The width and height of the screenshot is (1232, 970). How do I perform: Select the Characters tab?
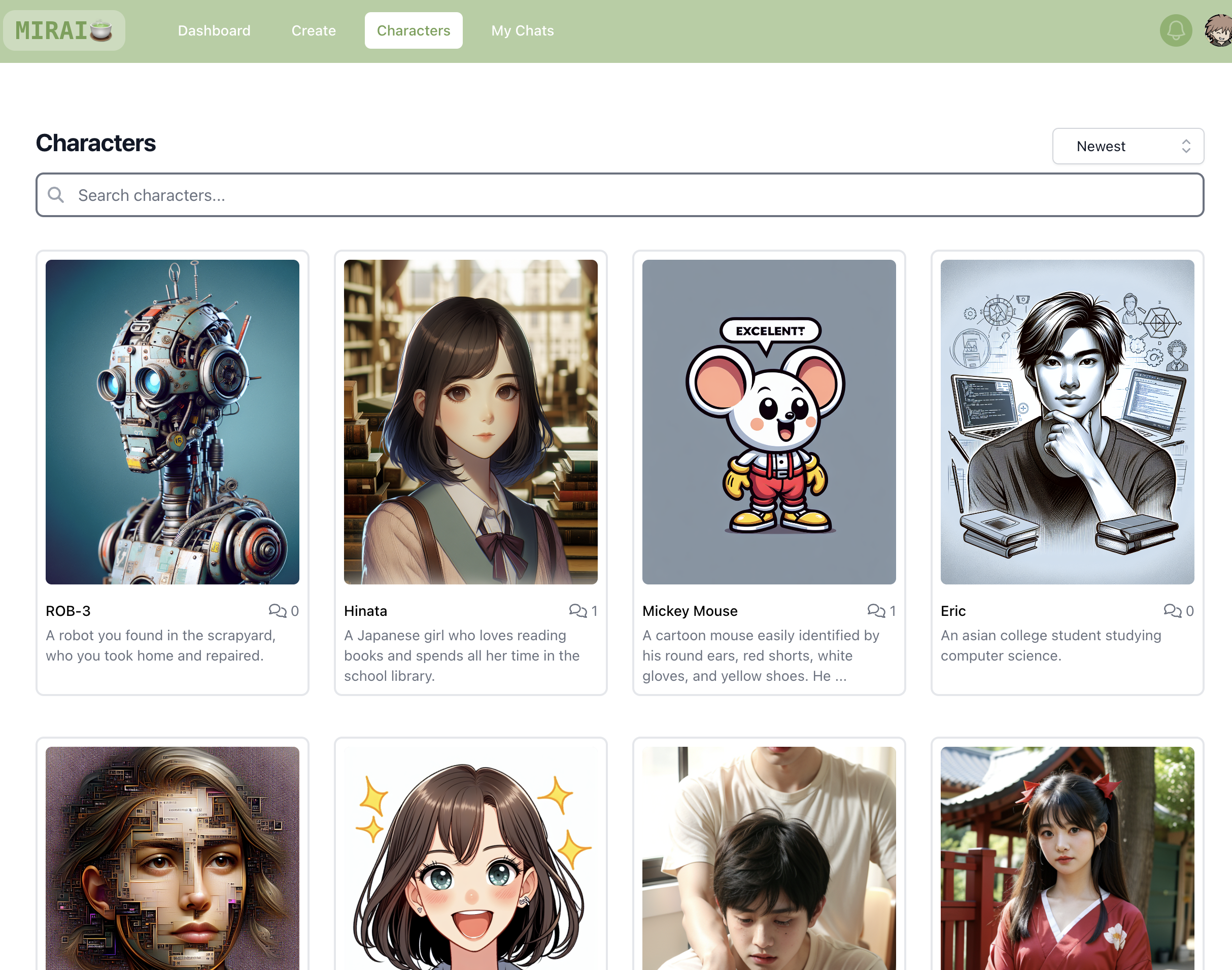click(414, 30)
